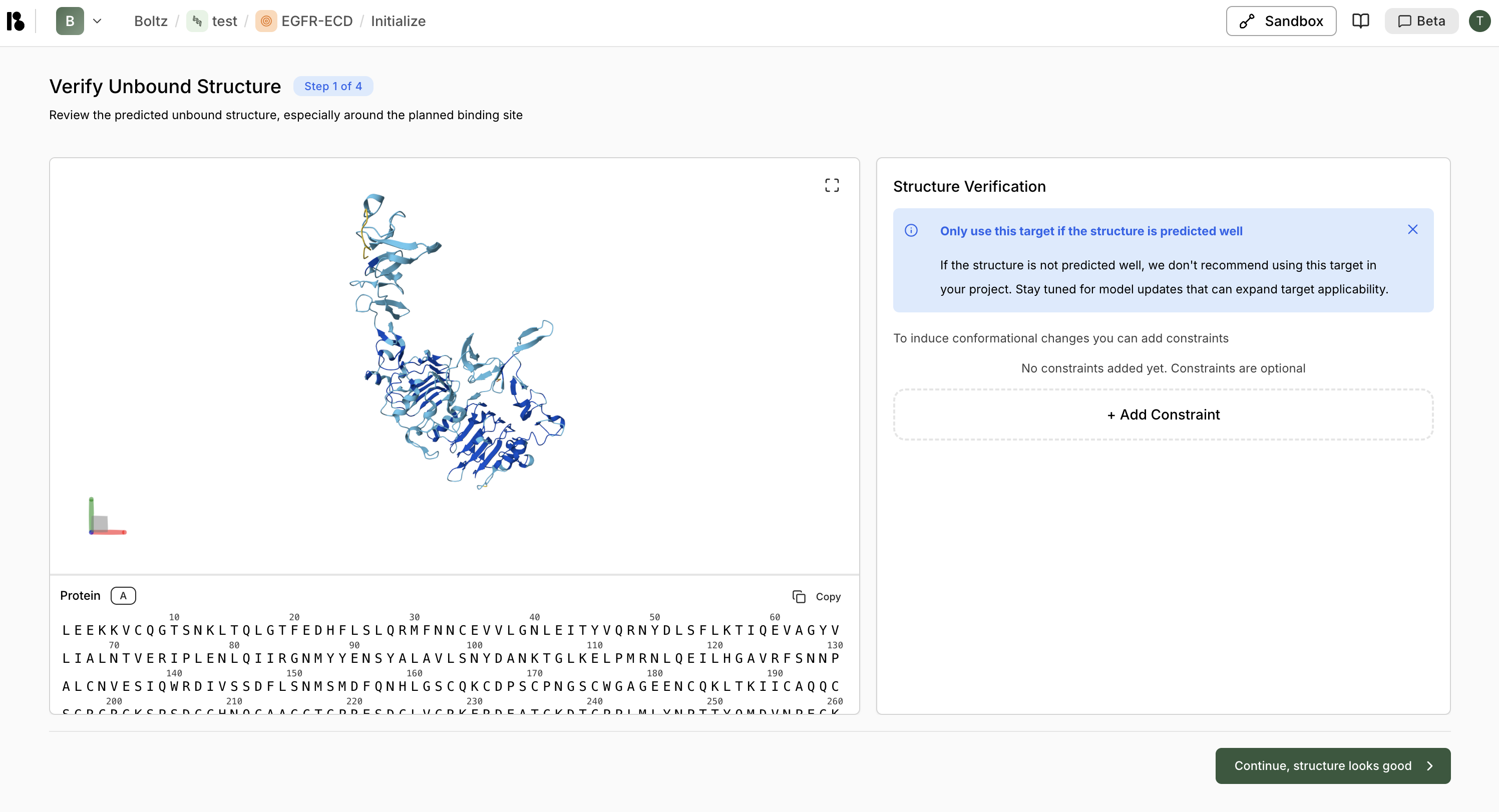The height and width of the screenshot is (812, 1499).
Task: Open documentation via the book icon
Action: click(1361, 21)
